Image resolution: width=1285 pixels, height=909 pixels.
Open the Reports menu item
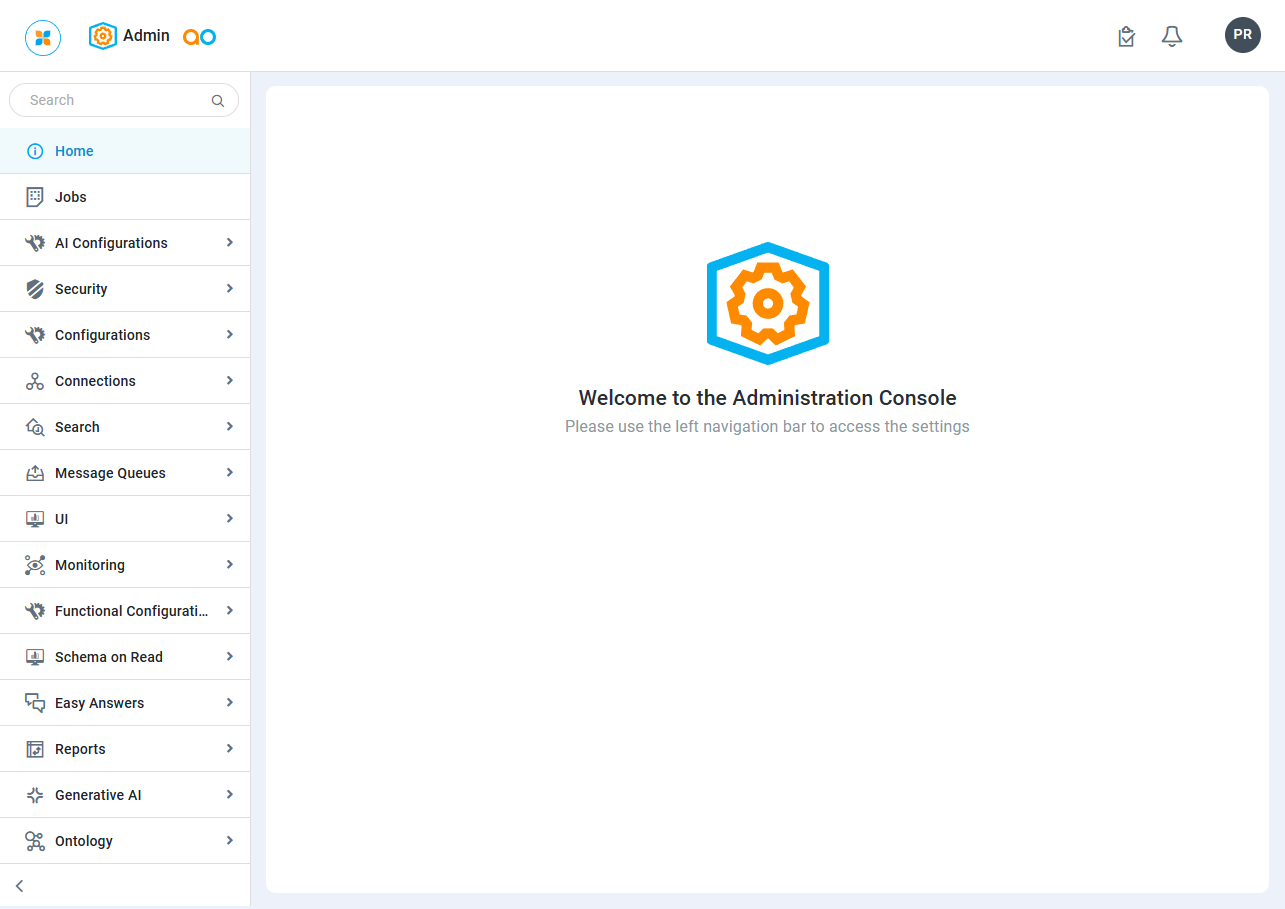coord(80,749)
